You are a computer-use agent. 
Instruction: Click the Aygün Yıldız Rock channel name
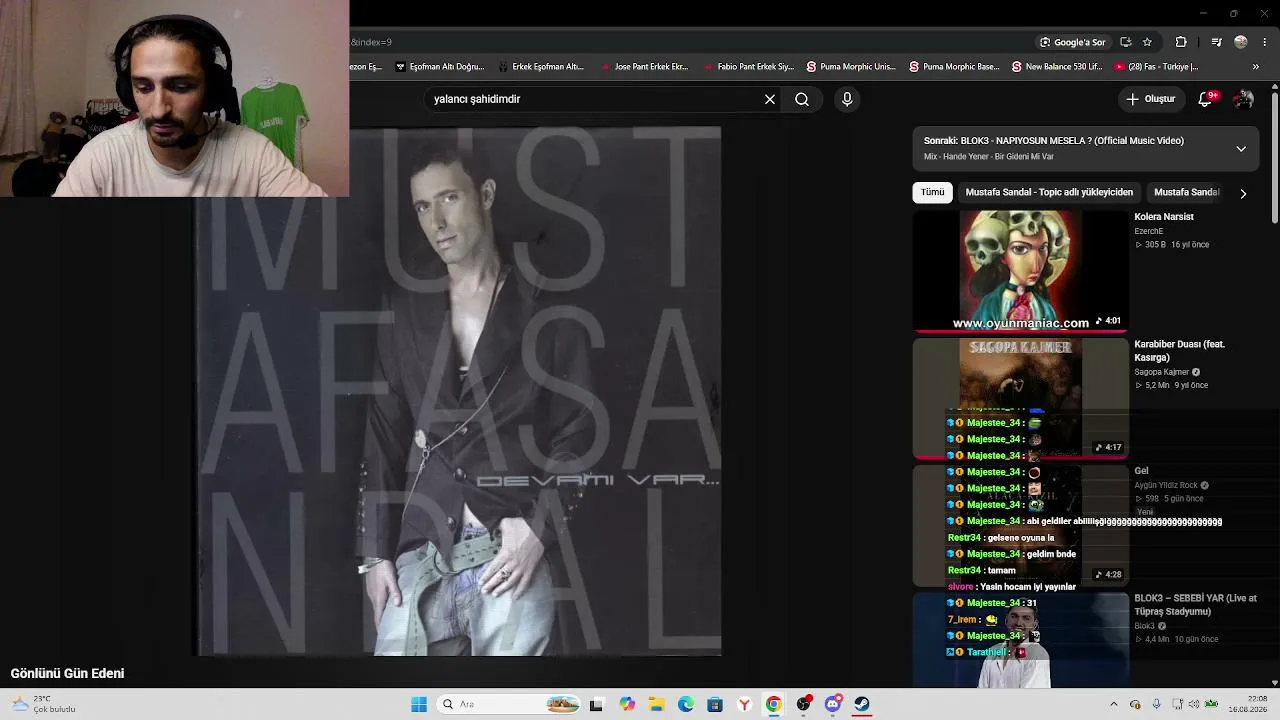pyautogui.click(x=1166, y=486)
